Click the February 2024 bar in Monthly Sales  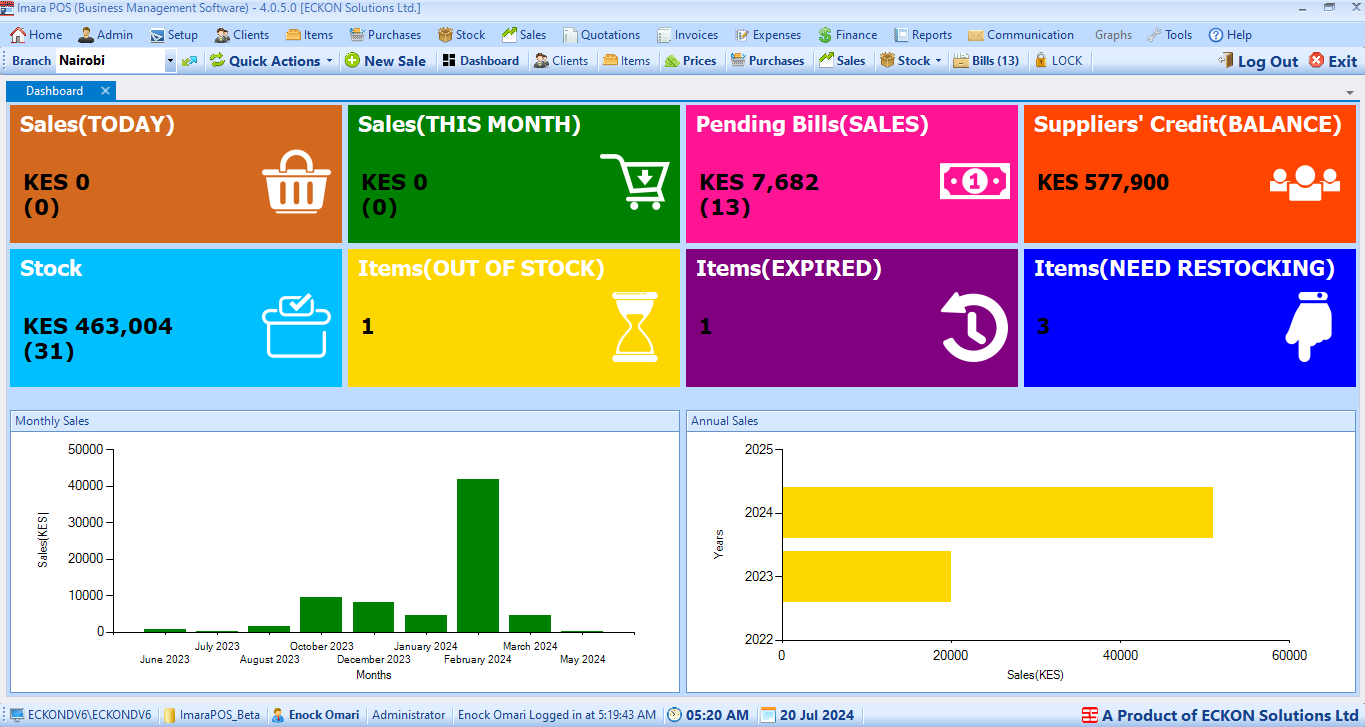click(477, 555)
